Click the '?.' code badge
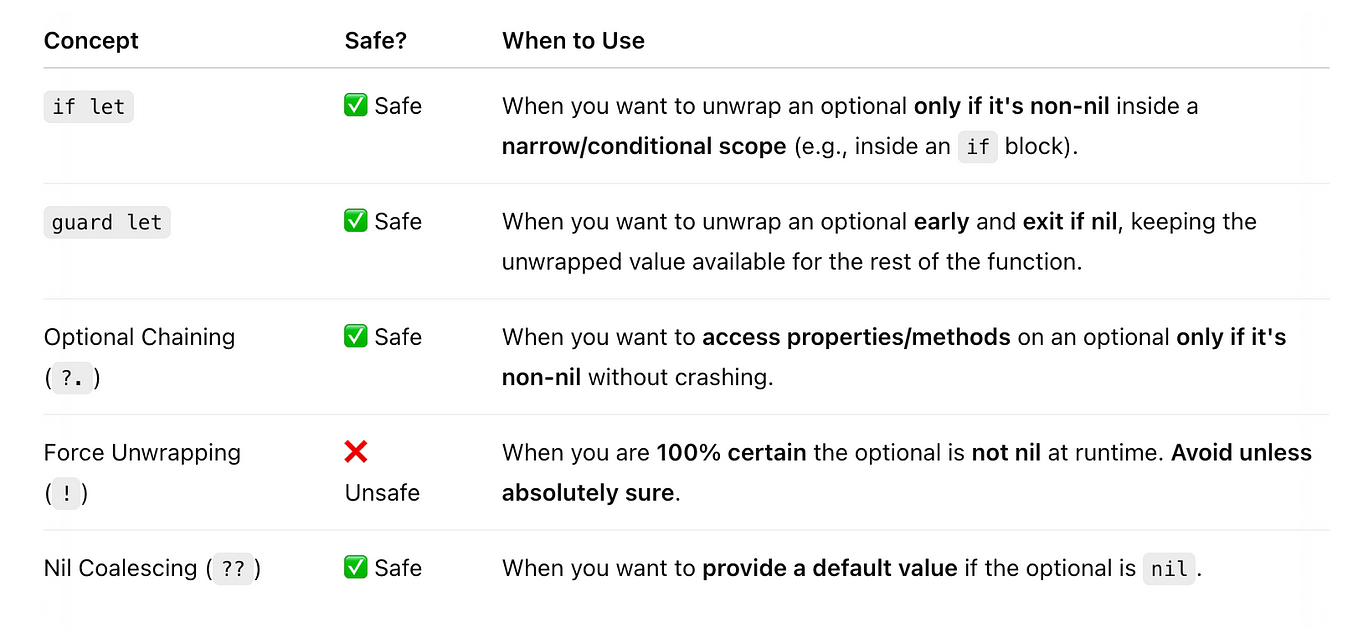 pyautogui.click(x=72, y=378)
